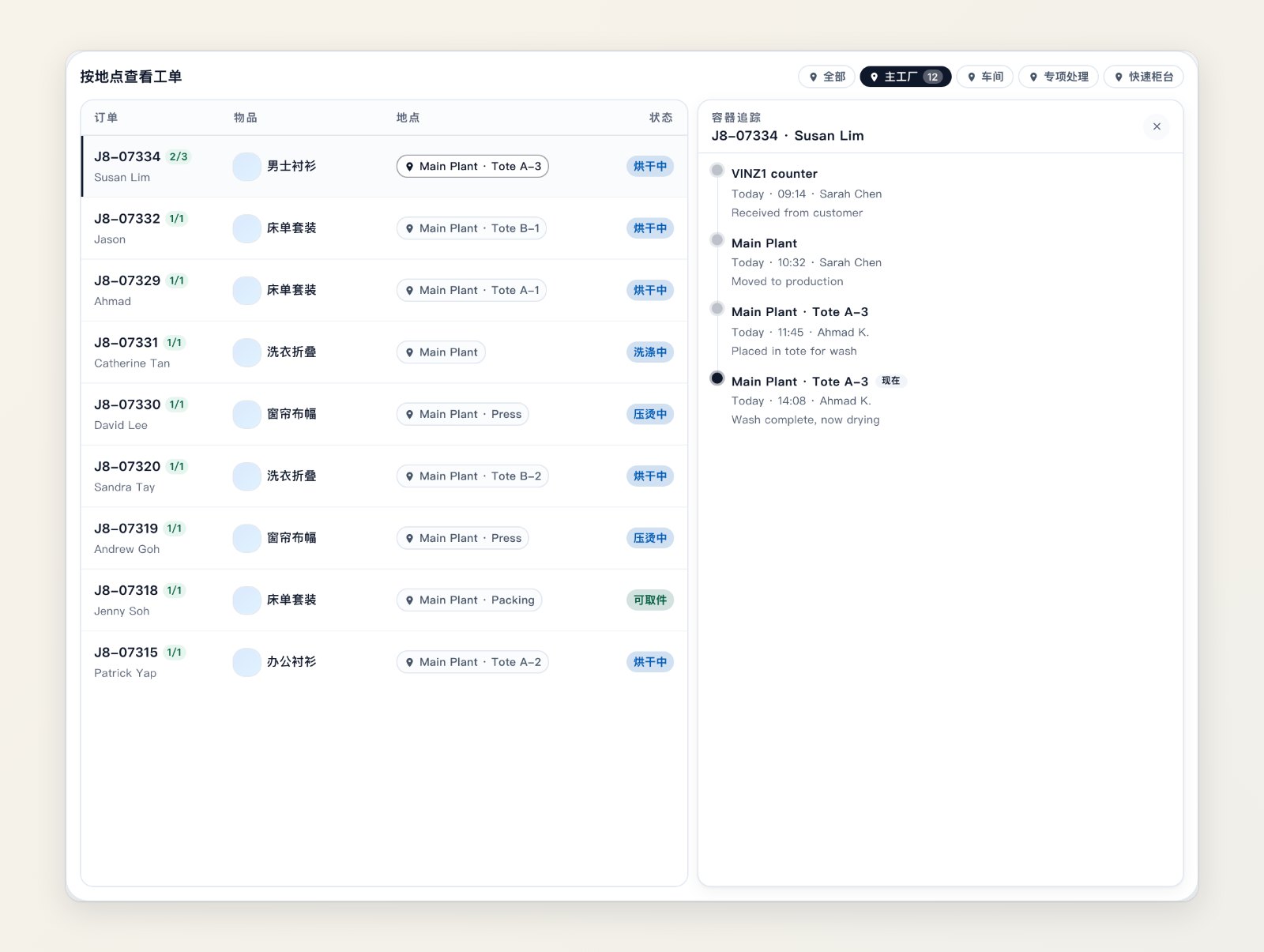Screen dimensions: 1264x952
Task: Click Main Plant · Tote B–1 location chip
Action: click(x=472, y=228)
